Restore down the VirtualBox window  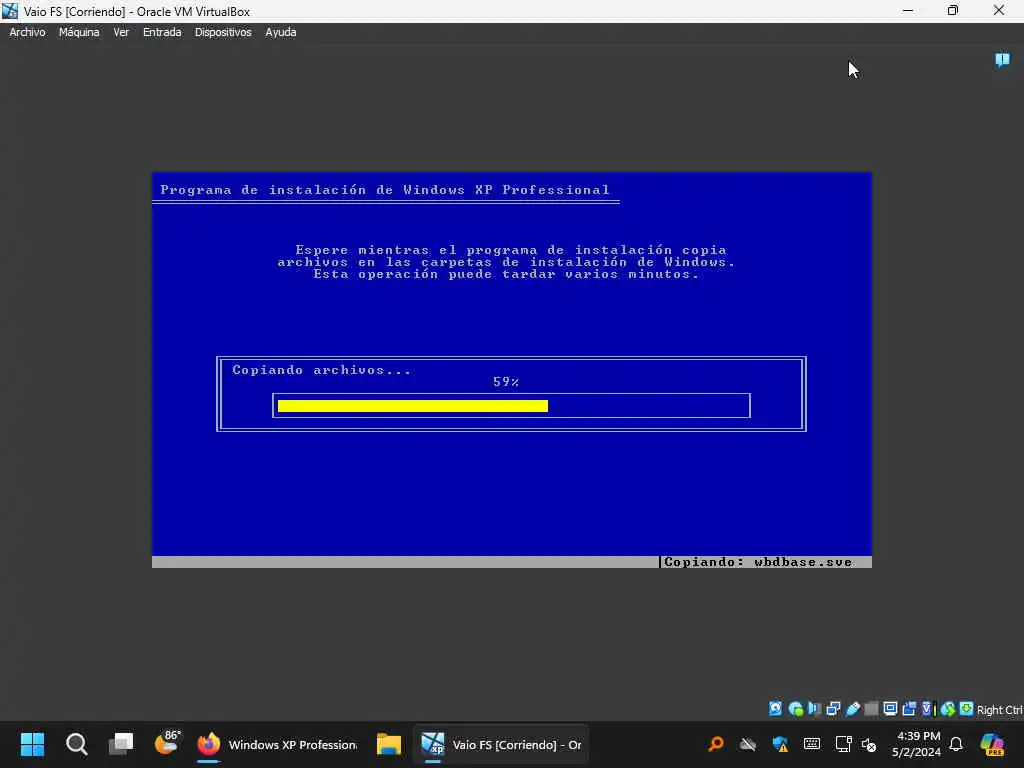(x=953, y=11)
